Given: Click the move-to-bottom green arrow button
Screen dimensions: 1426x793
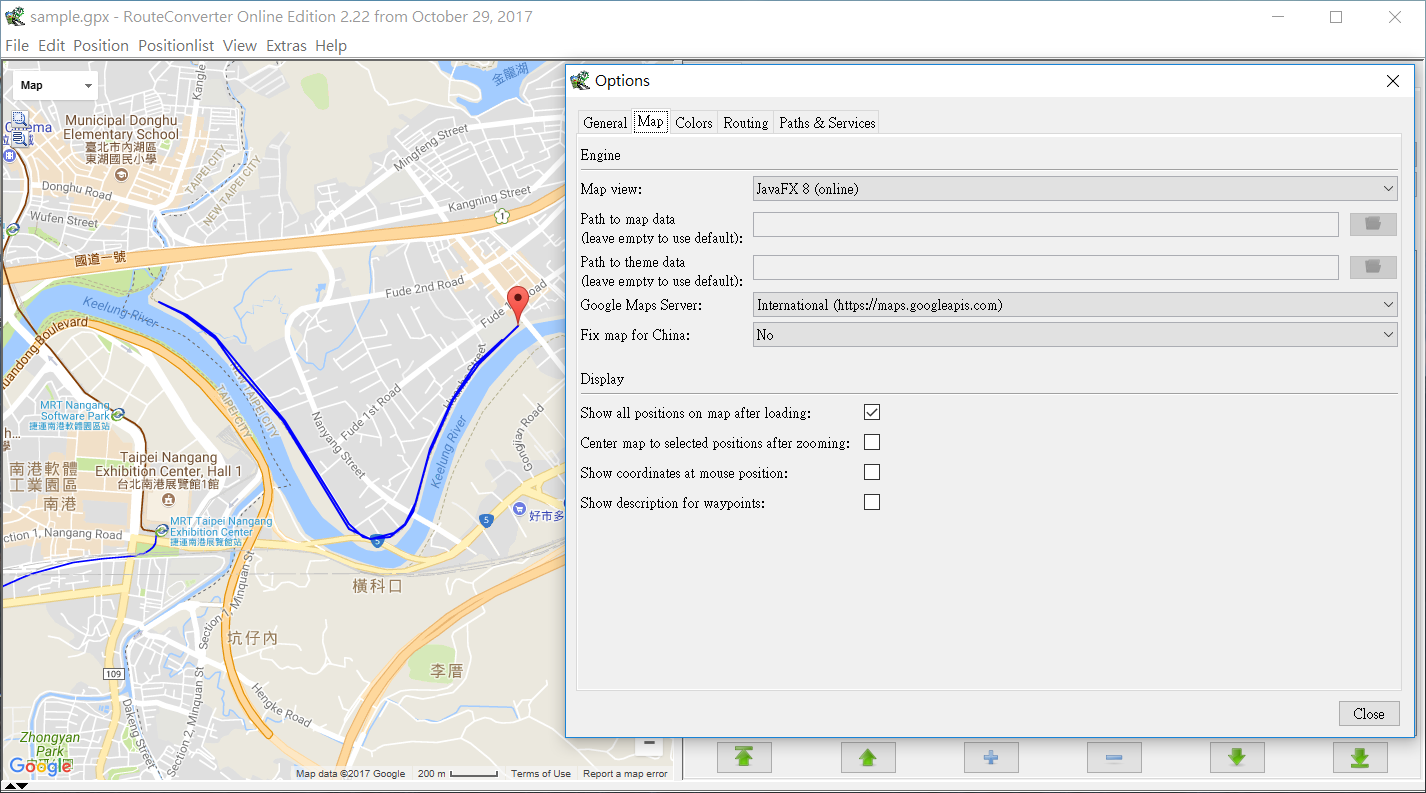Looking at the screenshot, I should [x=1359, y=757].
